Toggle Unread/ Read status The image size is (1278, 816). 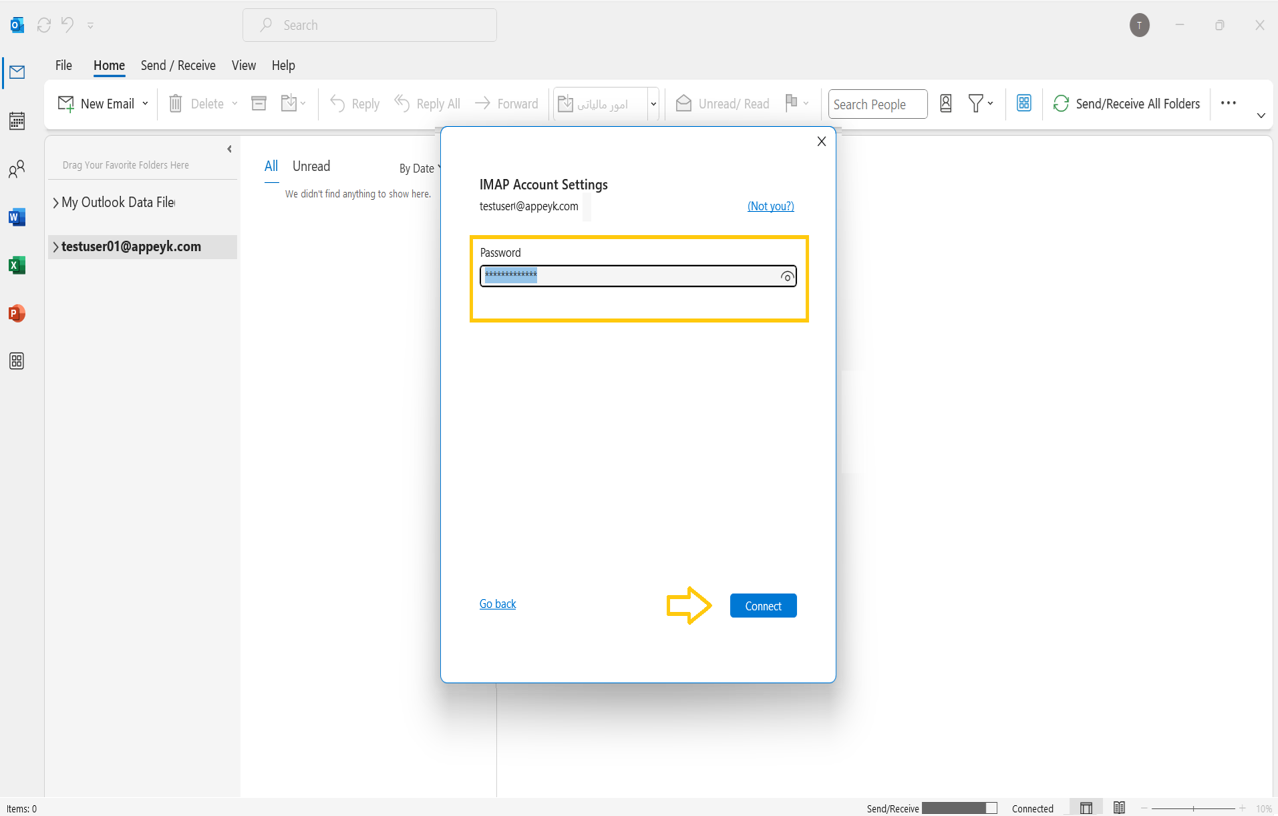(723, 104)
